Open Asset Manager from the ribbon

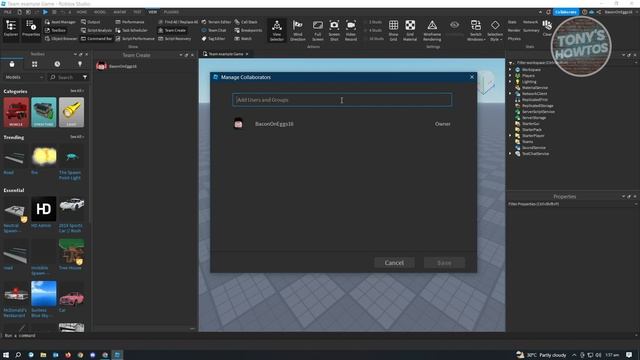(x=60, y=22)
